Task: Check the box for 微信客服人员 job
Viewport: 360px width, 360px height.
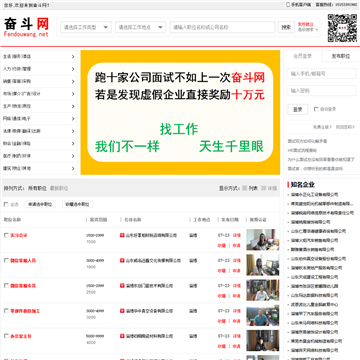Action: (6, 261)
